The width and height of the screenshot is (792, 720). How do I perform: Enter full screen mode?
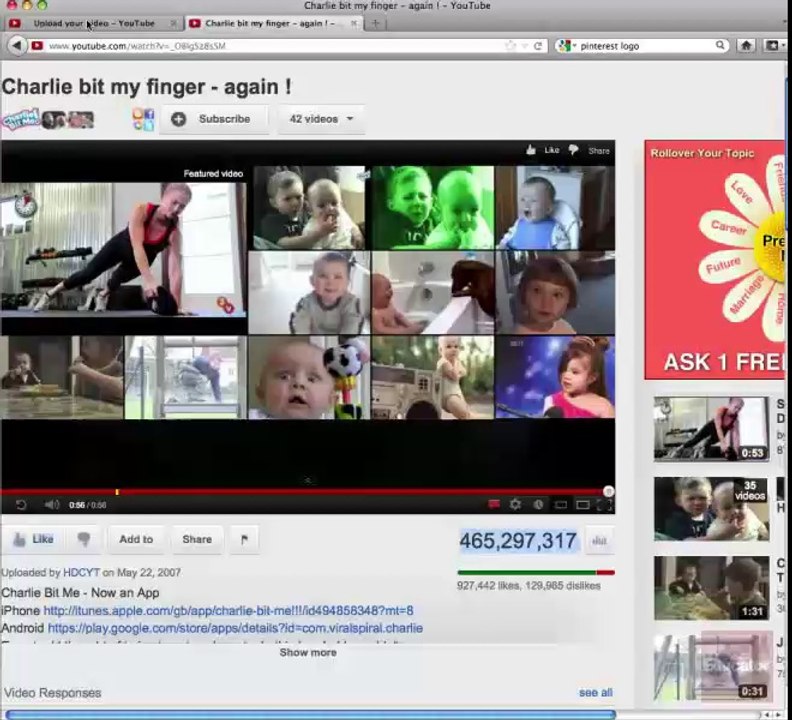tap(604, 504)
